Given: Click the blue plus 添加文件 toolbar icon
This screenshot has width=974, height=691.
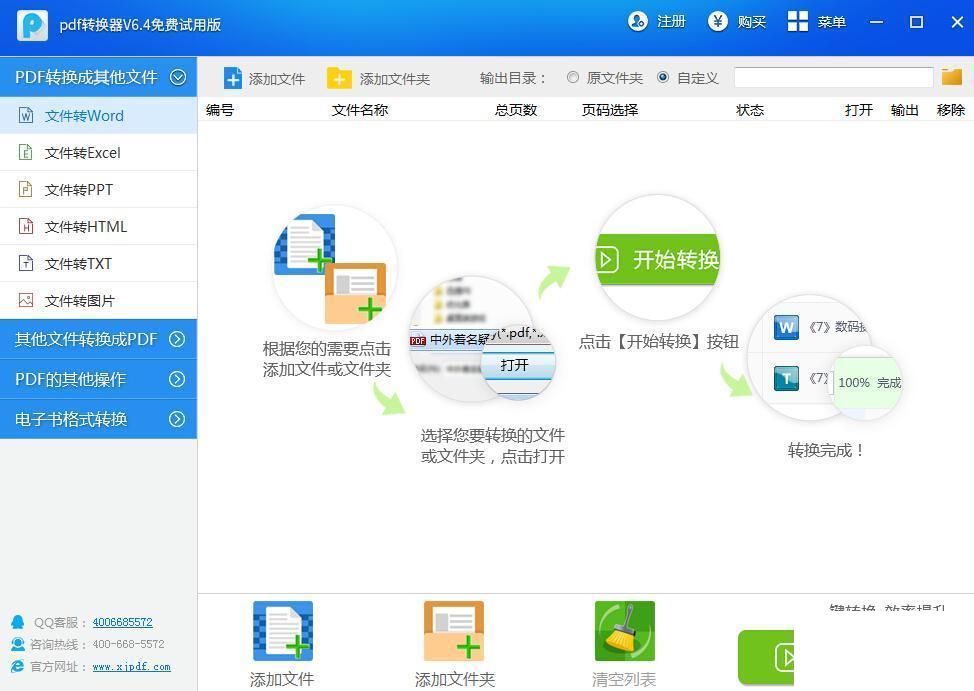Looking at the screenshot, I should click(233, 78).
